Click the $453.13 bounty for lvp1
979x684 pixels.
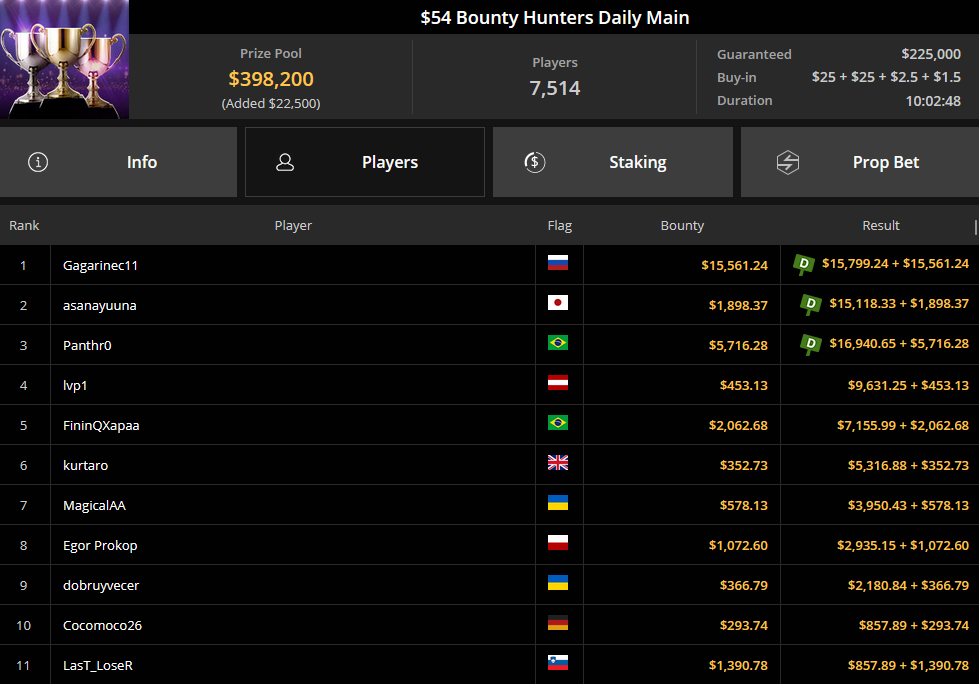744,385
